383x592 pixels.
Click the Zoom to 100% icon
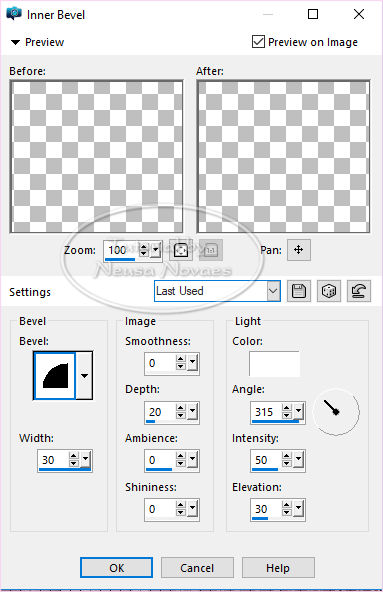[x=211, y=250]
